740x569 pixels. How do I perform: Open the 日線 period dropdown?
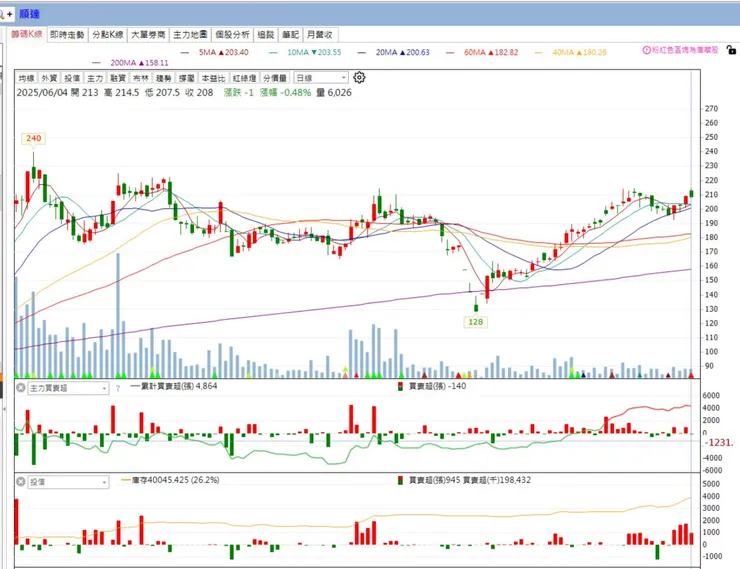pyautogui.click(x=321, y=77)
